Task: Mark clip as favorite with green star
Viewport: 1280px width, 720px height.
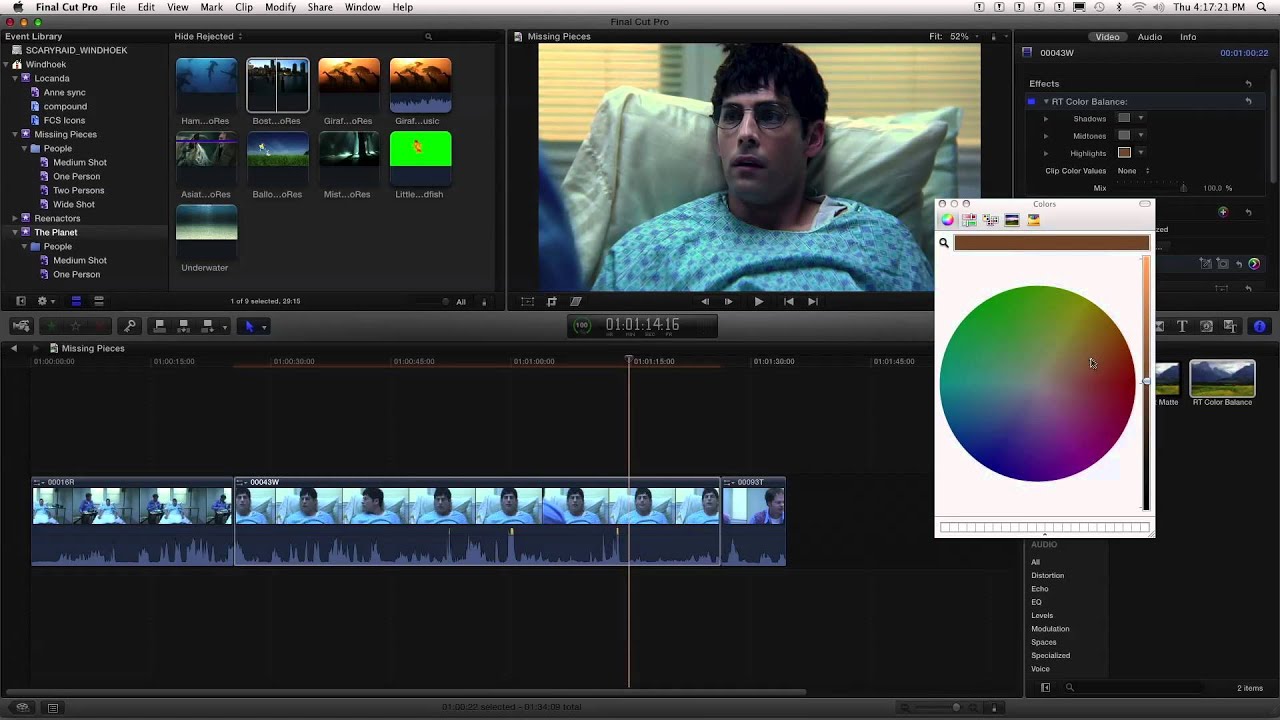Action: [52, 326]
